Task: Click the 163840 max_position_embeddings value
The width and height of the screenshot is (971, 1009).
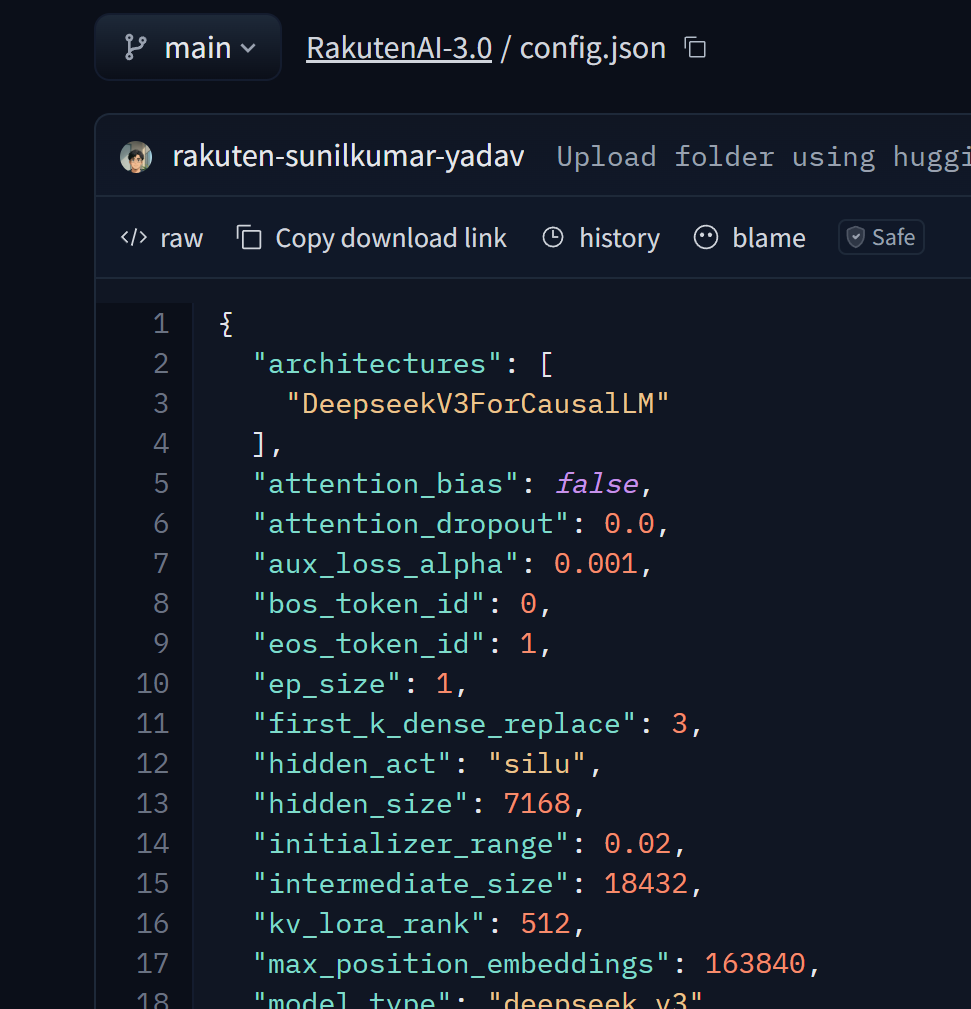Action: [x=755, y=964]
